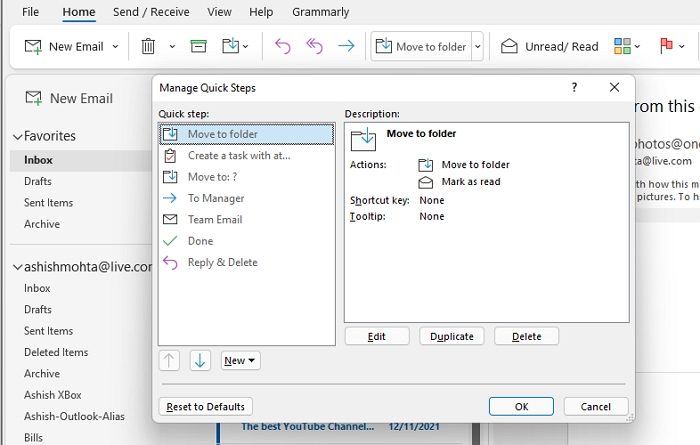Click the Duplicate button
700x445 pixels.
[452, 337]
